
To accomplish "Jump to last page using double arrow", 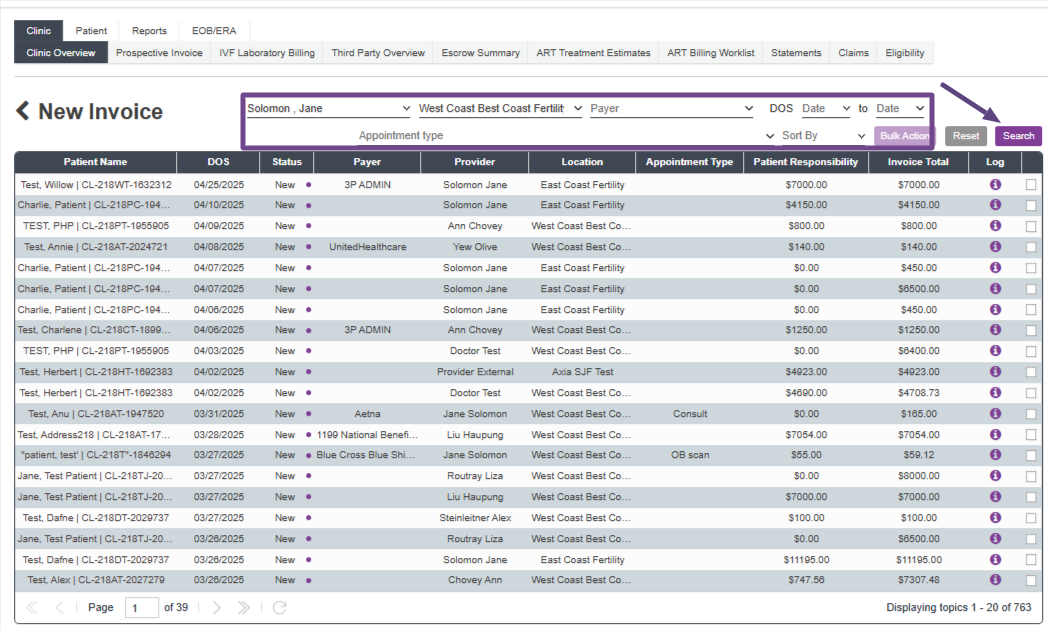I will point(244,607).
